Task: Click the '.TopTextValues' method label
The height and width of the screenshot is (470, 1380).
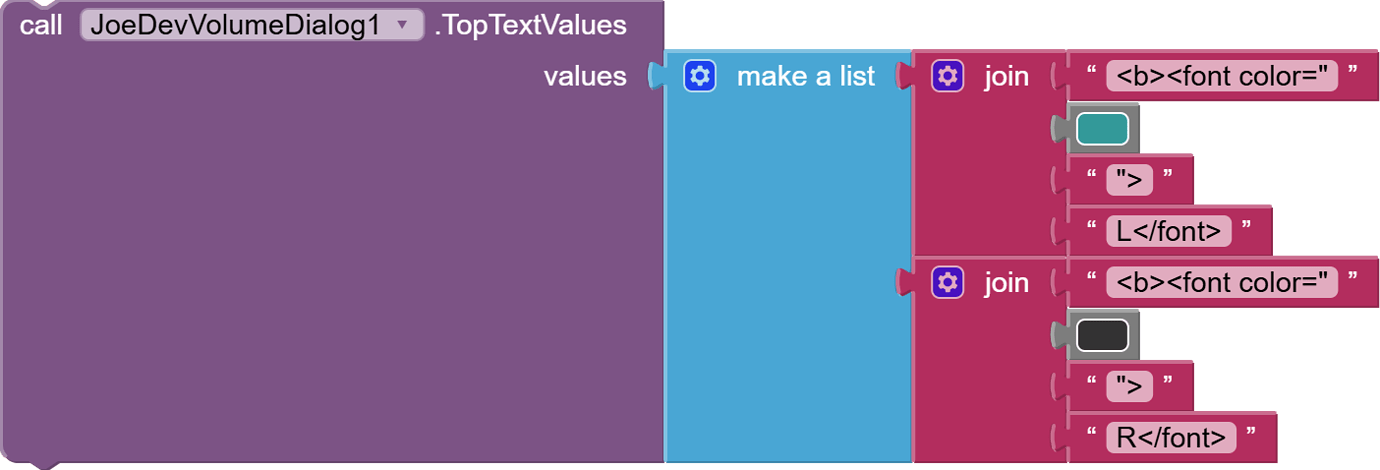Action: (530, 26)
